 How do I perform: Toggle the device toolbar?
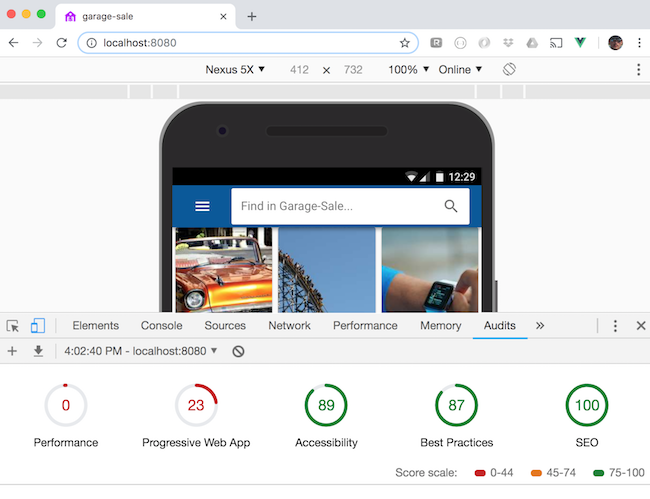click(x=38, y=326)
